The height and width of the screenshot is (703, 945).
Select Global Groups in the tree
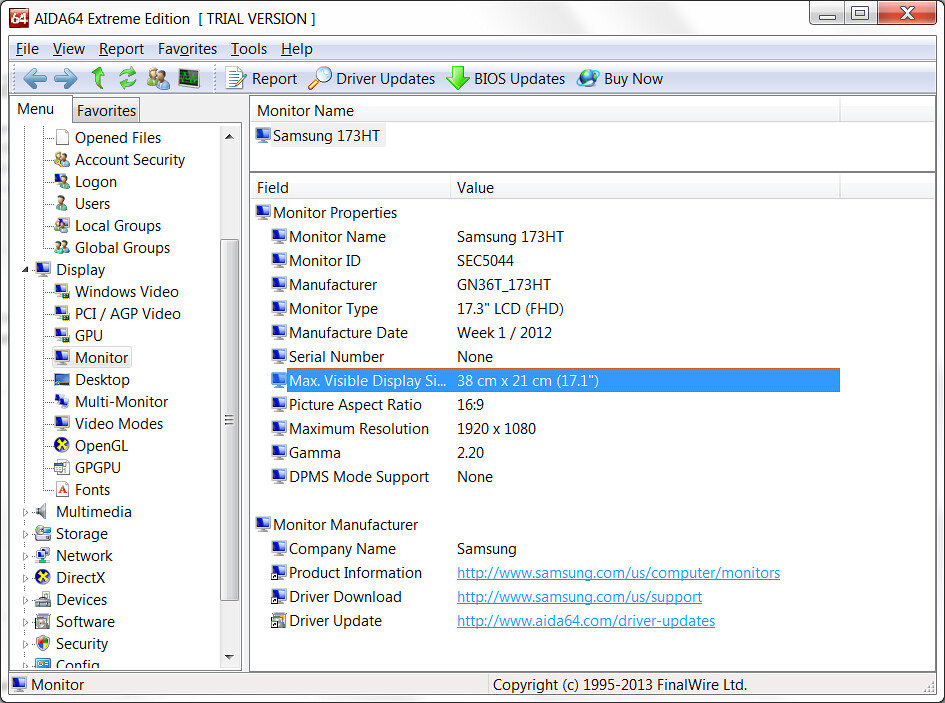(x=122, y=248)
